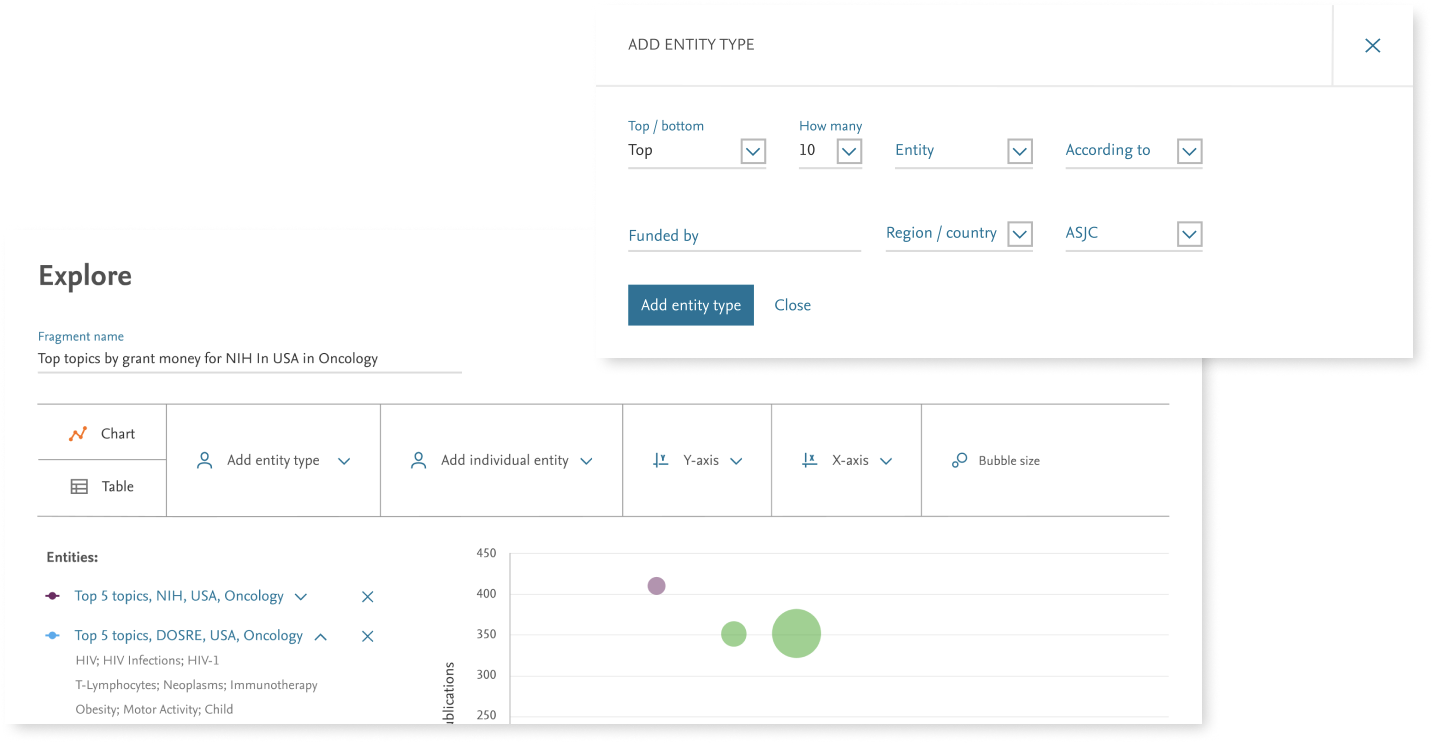
Task: Switch to the Table view tab
Action: 102,487
